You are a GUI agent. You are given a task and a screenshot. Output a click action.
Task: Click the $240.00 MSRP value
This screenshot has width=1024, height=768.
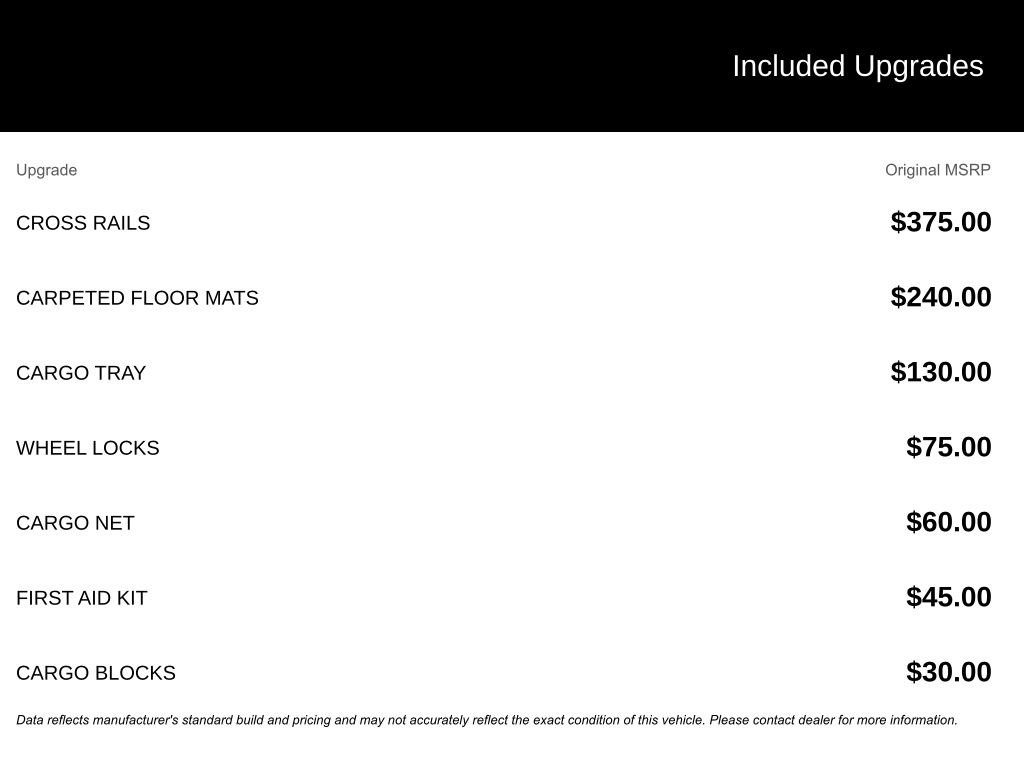click(x=940, y=297)
